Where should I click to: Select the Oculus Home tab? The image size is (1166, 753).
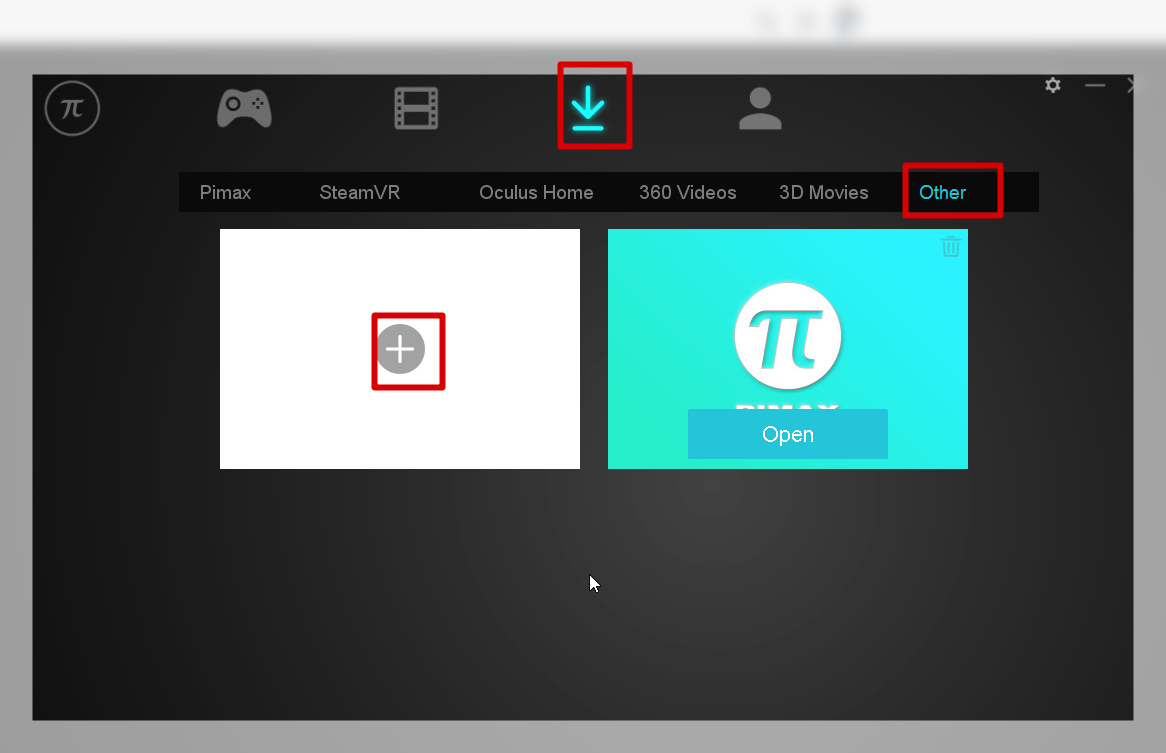[x=536, y=193]
